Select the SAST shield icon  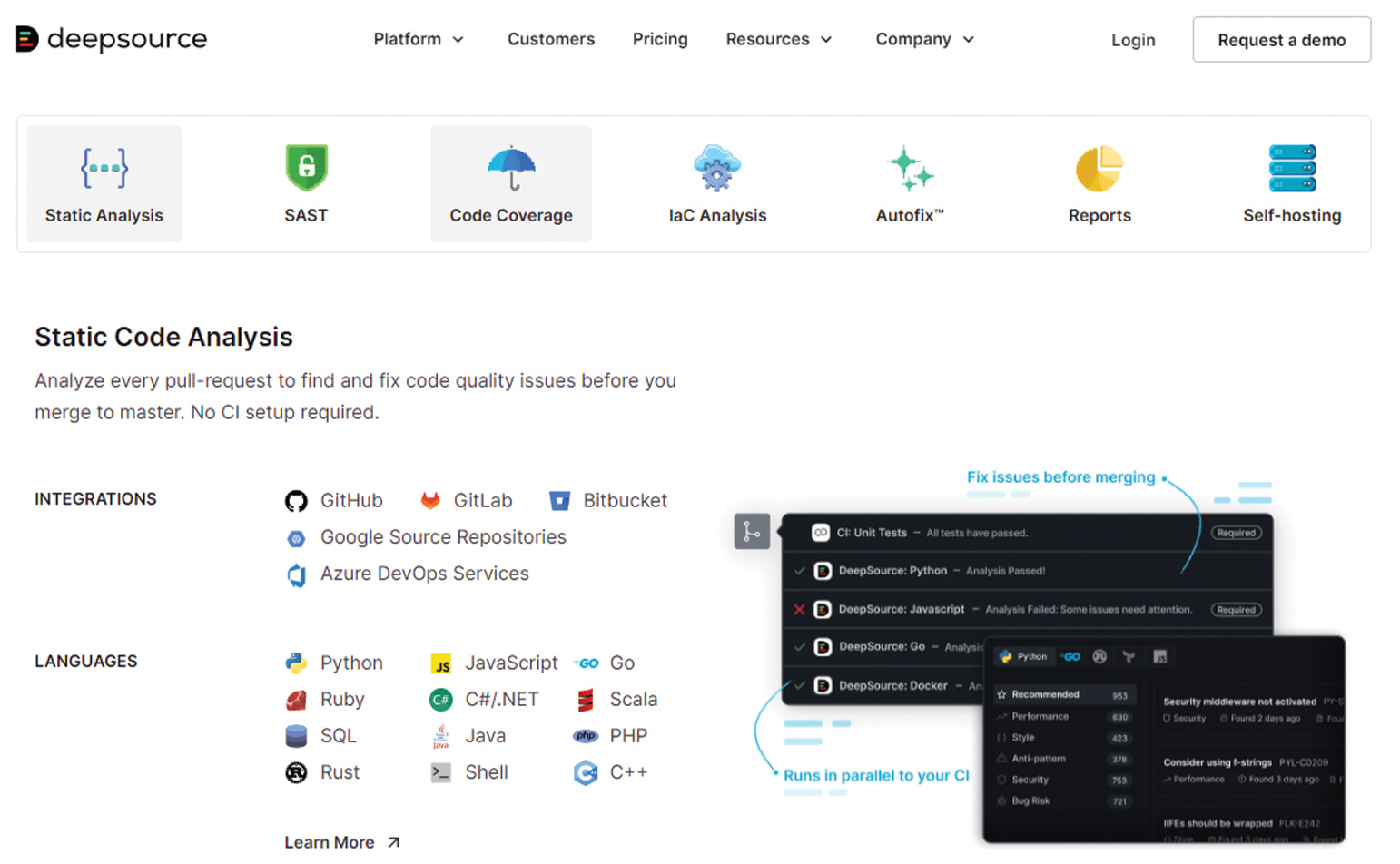[306, 167]
